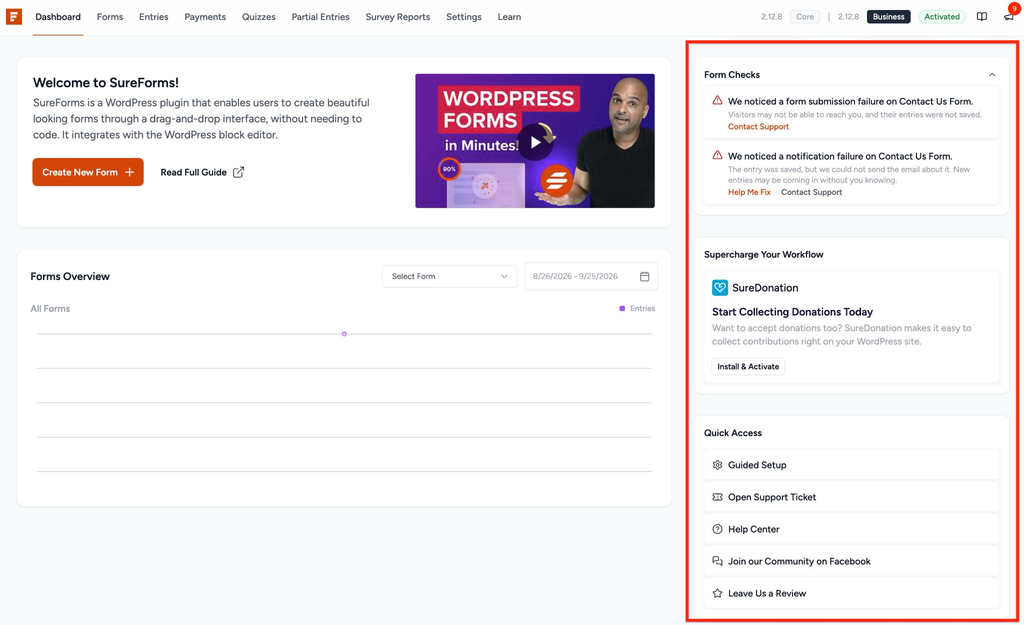Click Join our Community on Facebook

click(852, 561)
